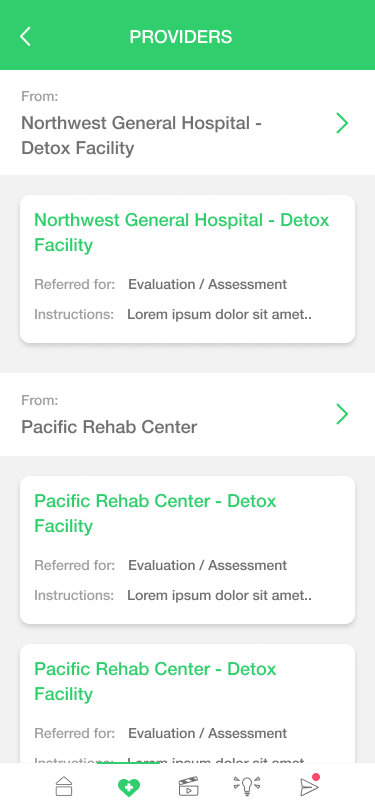Go back using the header arrow
The width and height of the screenshot is (375, 812).
click(25, 37)
